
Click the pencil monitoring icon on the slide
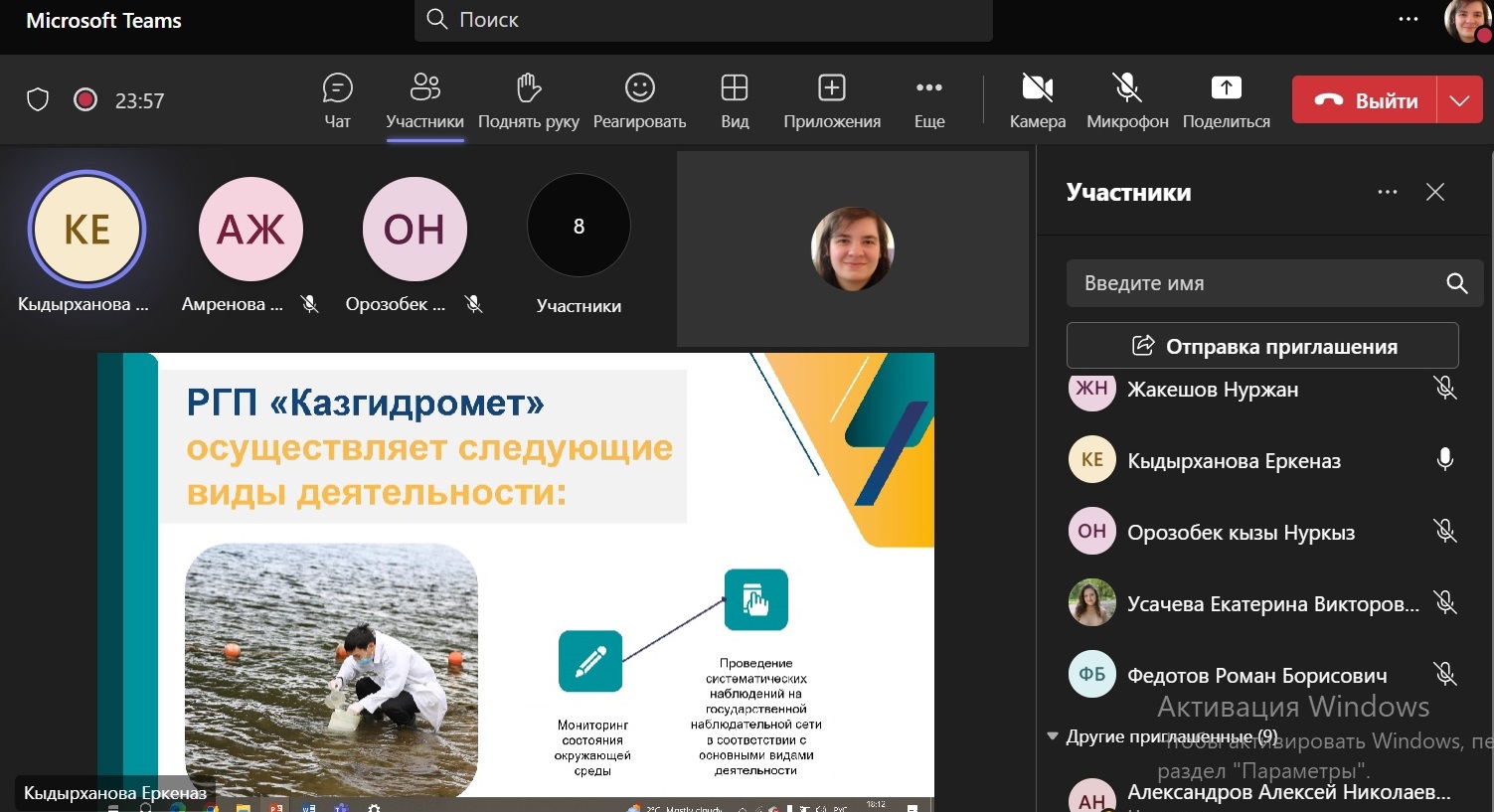point(590,661)
